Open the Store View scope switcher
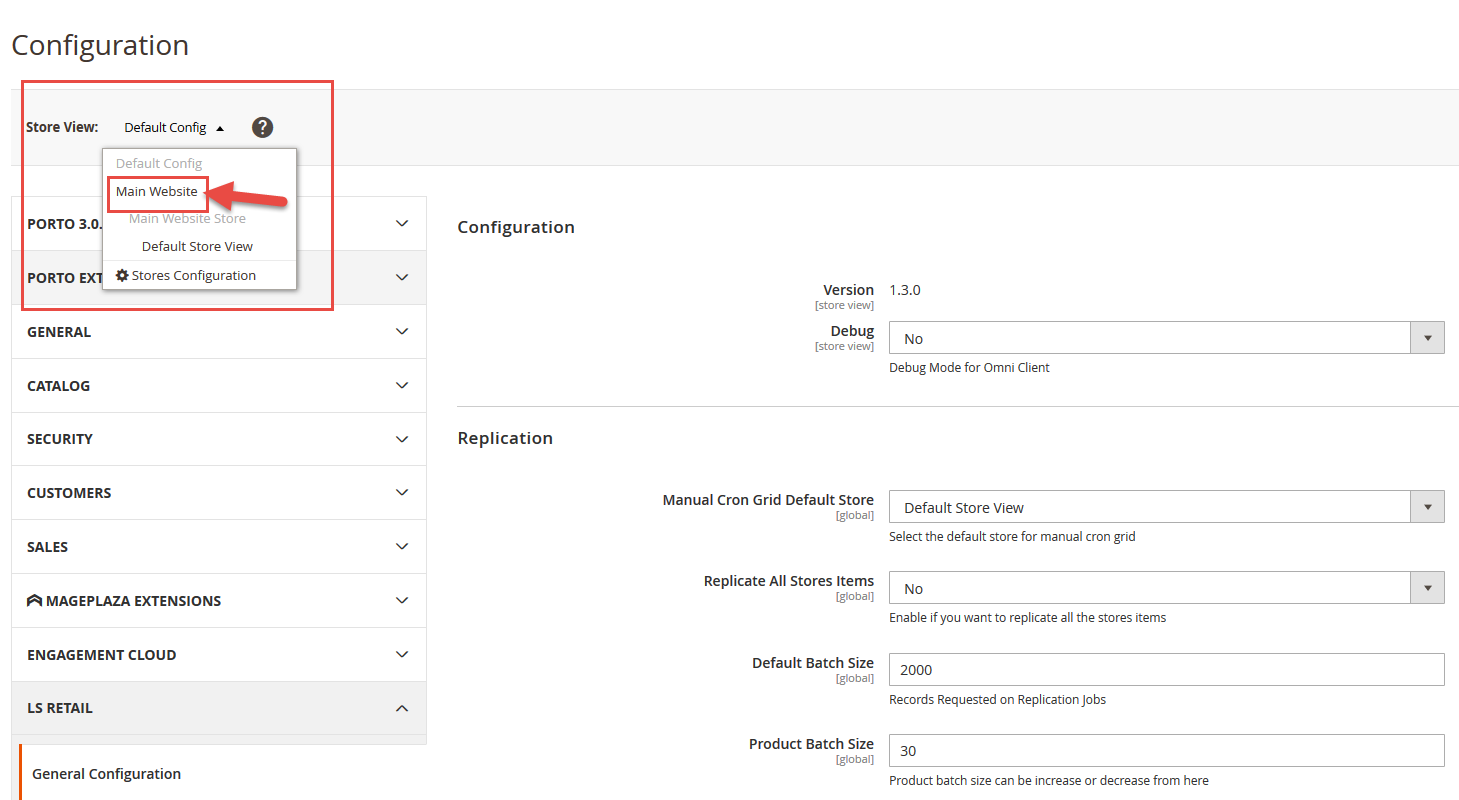The height and width of the screenshot is (800, 1459). [x=174, y=128]
